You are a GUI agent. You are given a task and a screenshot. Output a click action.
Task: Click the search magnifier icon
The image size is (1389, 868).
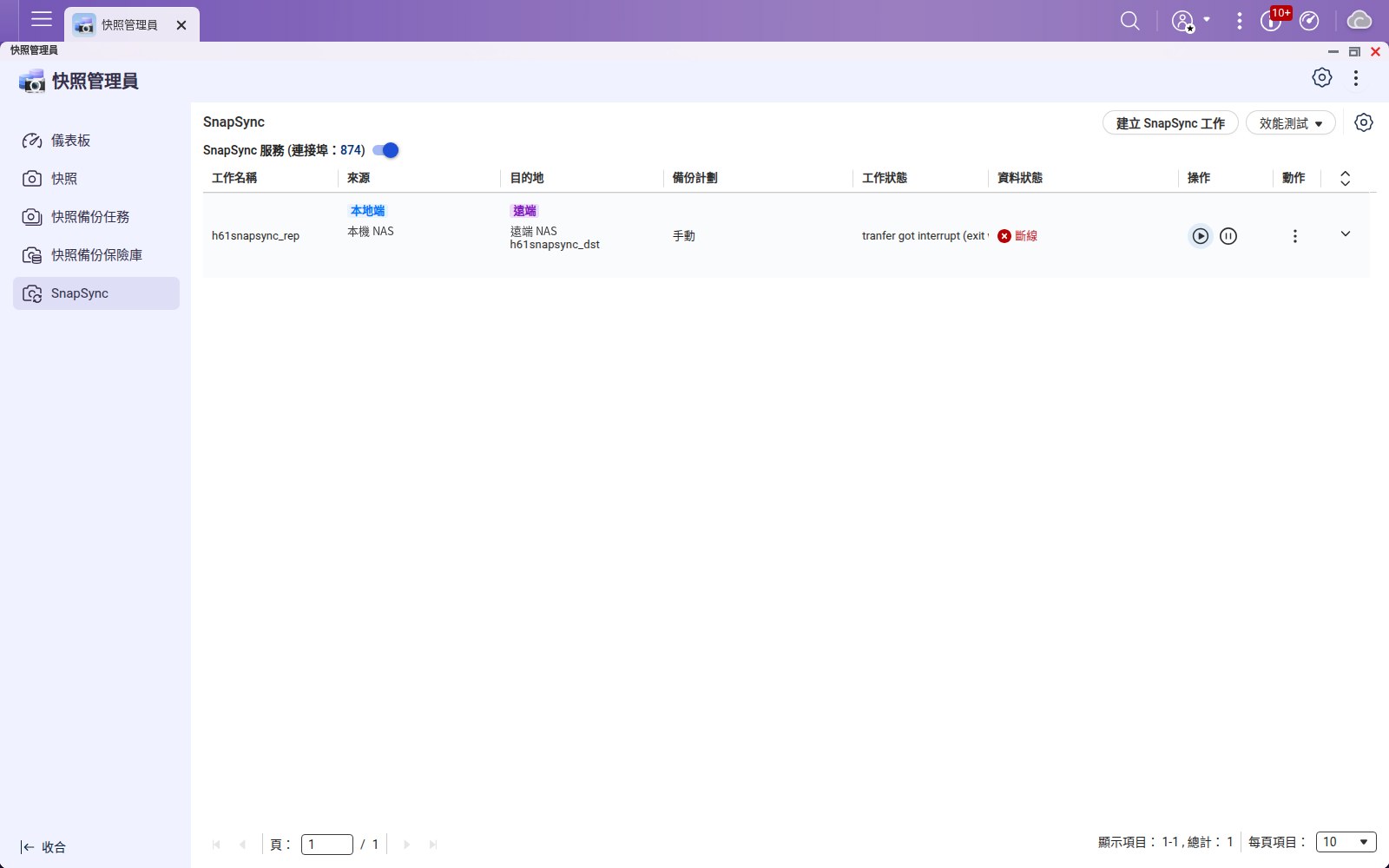click(x=1129, y=21)
